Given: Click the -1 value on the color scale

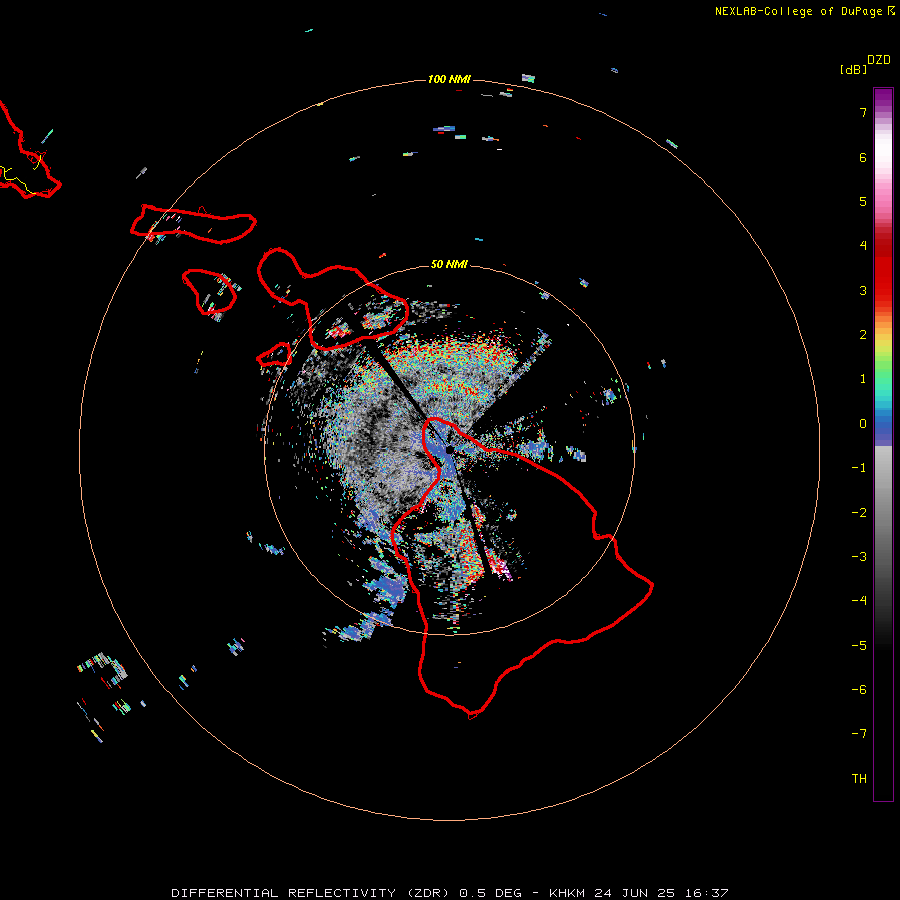Looking at the screenshot, I should point(859,468).
